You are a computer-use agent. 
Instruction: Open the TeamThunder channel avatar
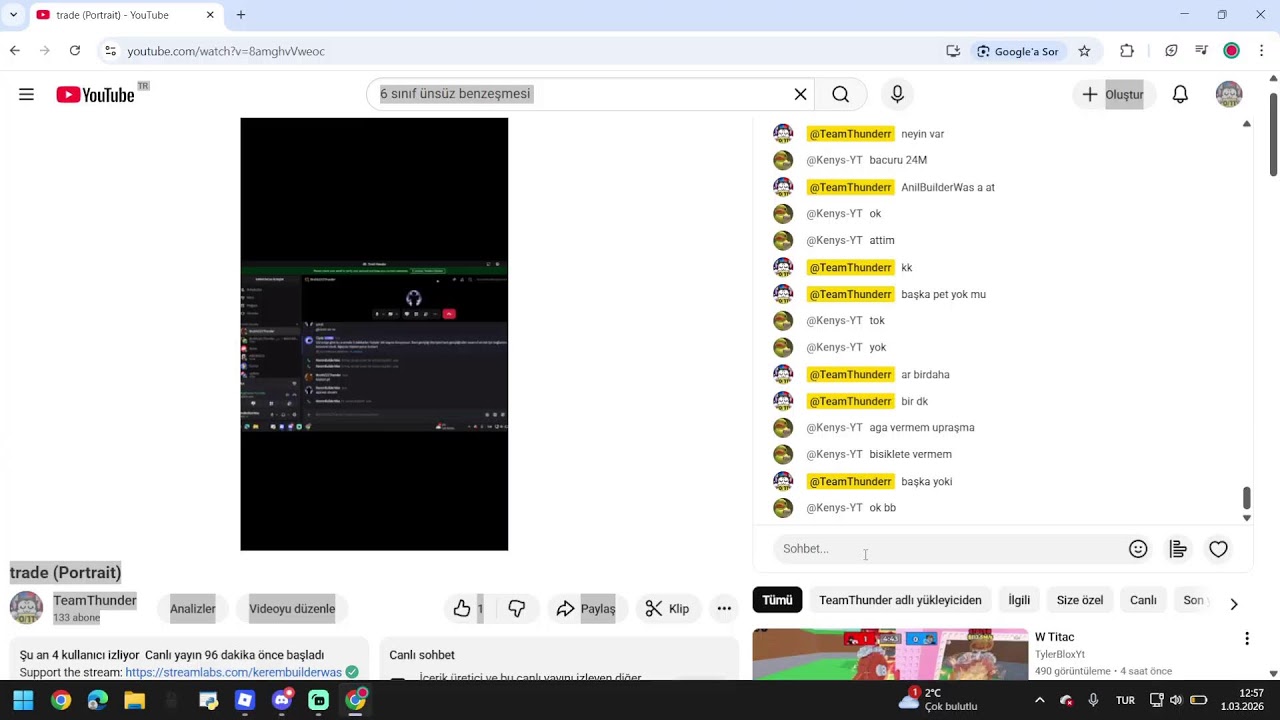point(26,607)
